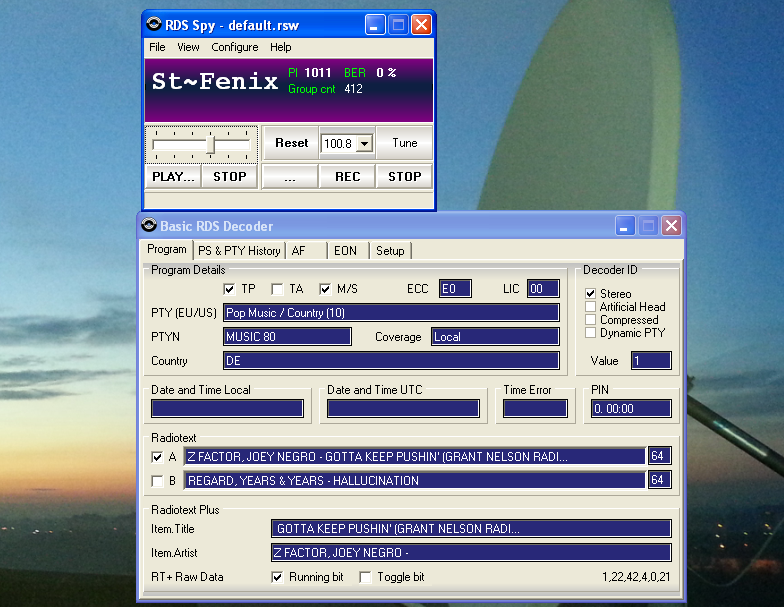Expand the 100.8 frequency dropdown
The image size is (784, 607).
(x=365, y=144)
